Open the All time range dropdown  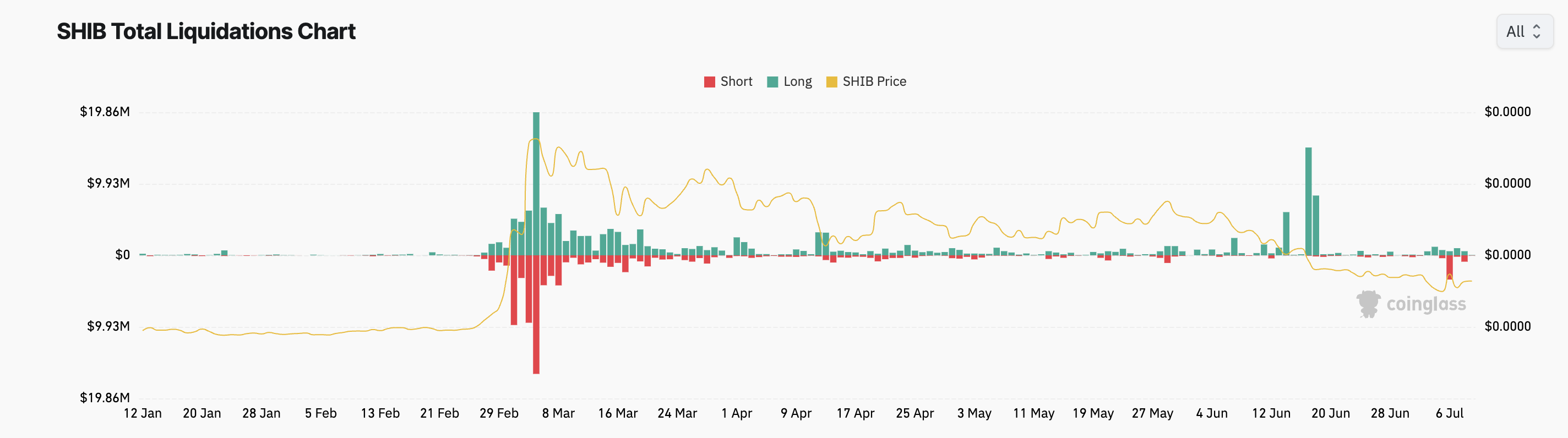click(1523, 31)
